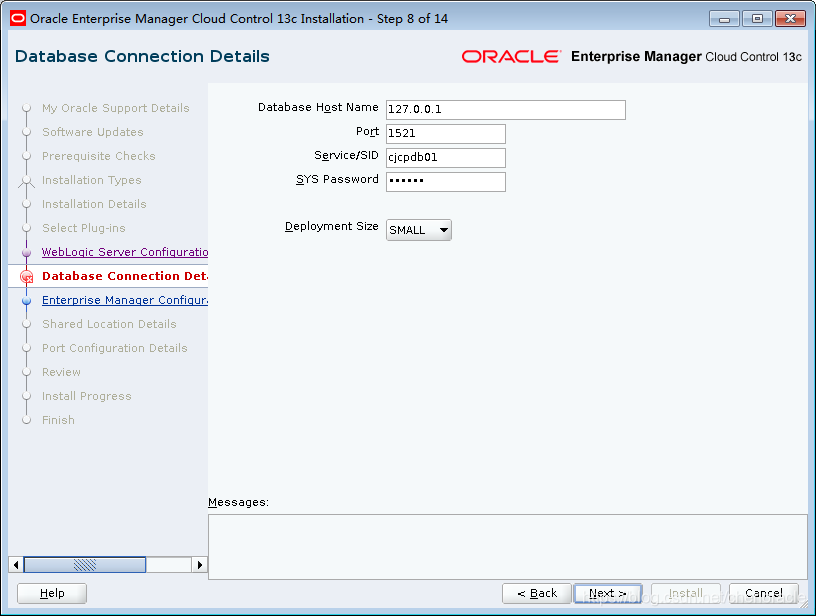Screen dimensions: 816x616
Task: Click the Installation Types step label
Action: [x=92, y=180]
